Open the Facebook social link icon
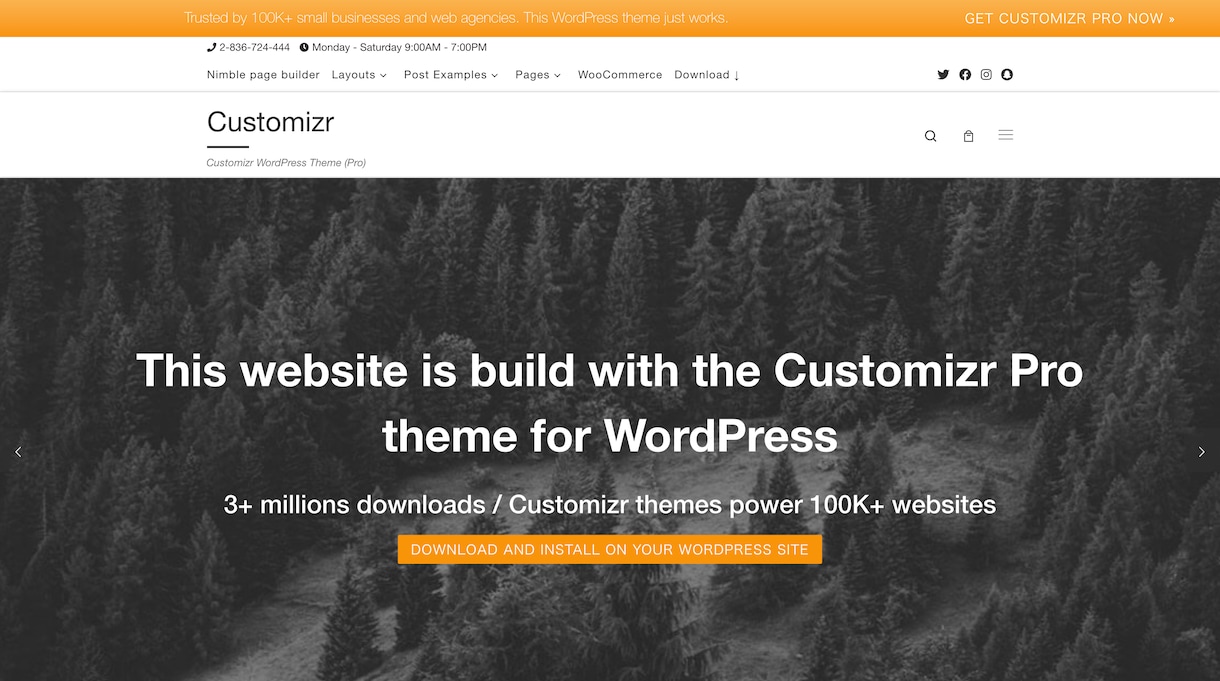 [x=965, y=74]
